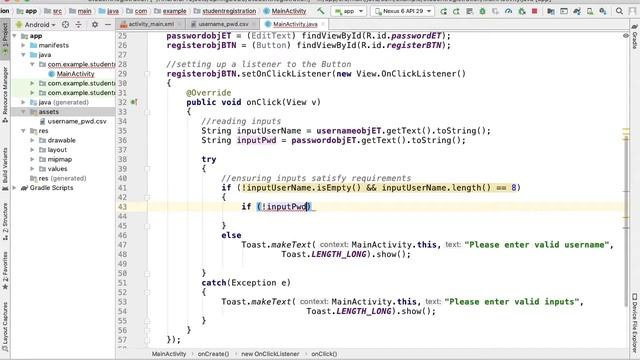Toggle the Favorites side panel
The width and height of the screenshot is (640, 360).
click(x=5, y=270)
